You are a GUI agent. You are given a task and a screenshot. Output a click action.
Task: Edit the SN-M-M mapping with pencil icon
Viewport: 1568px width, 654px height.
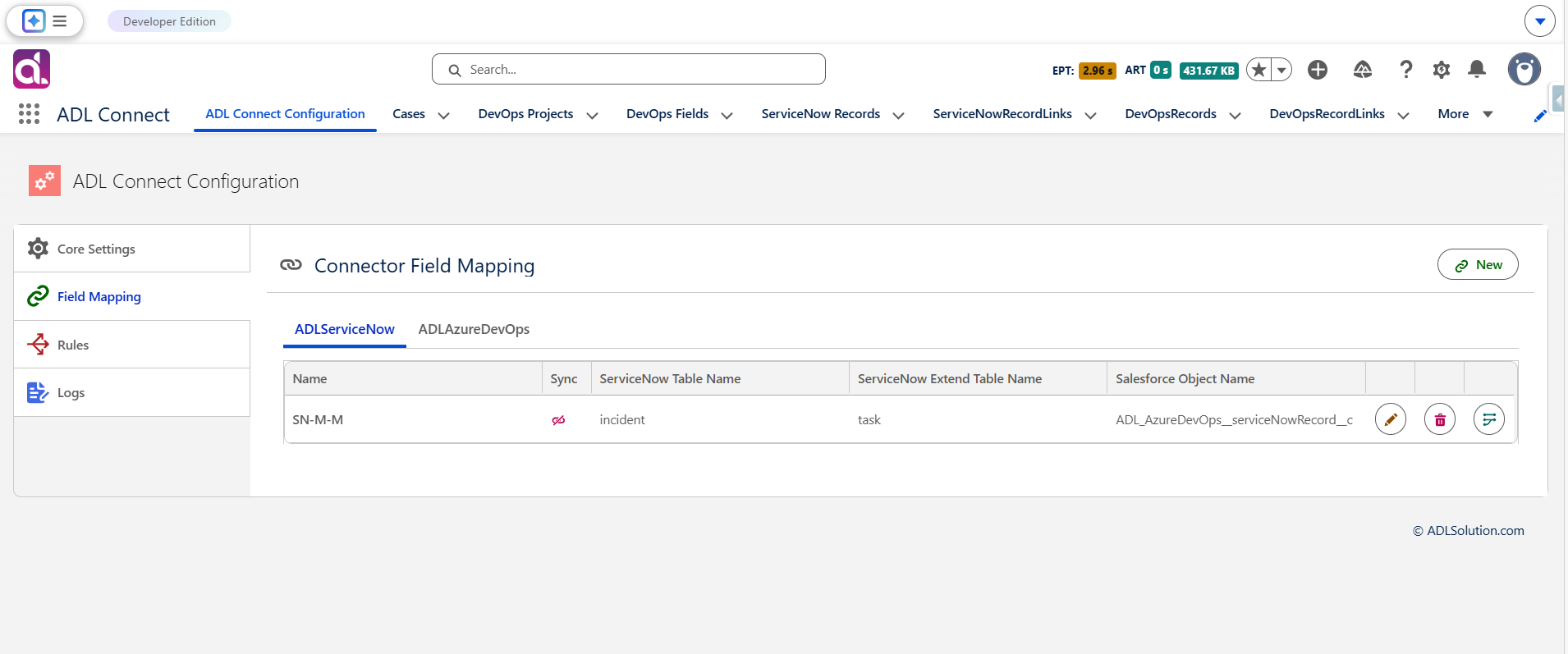pos(1390,419)
